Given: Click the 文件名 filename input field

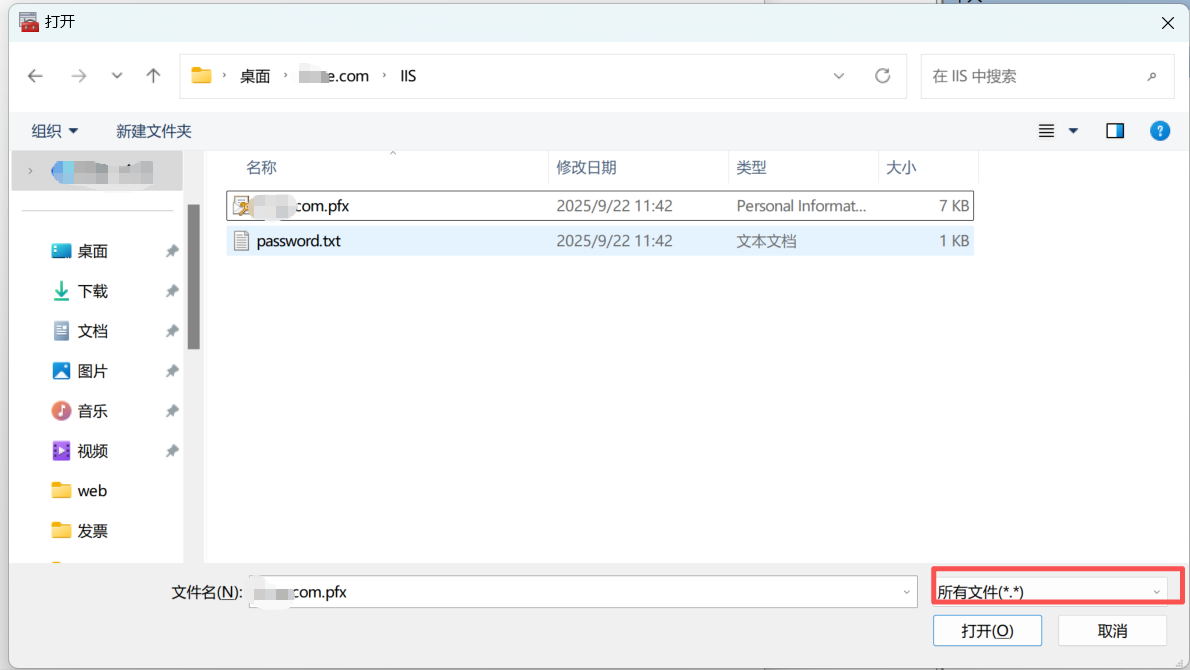Looking at the screenshot, I should 580,592.
